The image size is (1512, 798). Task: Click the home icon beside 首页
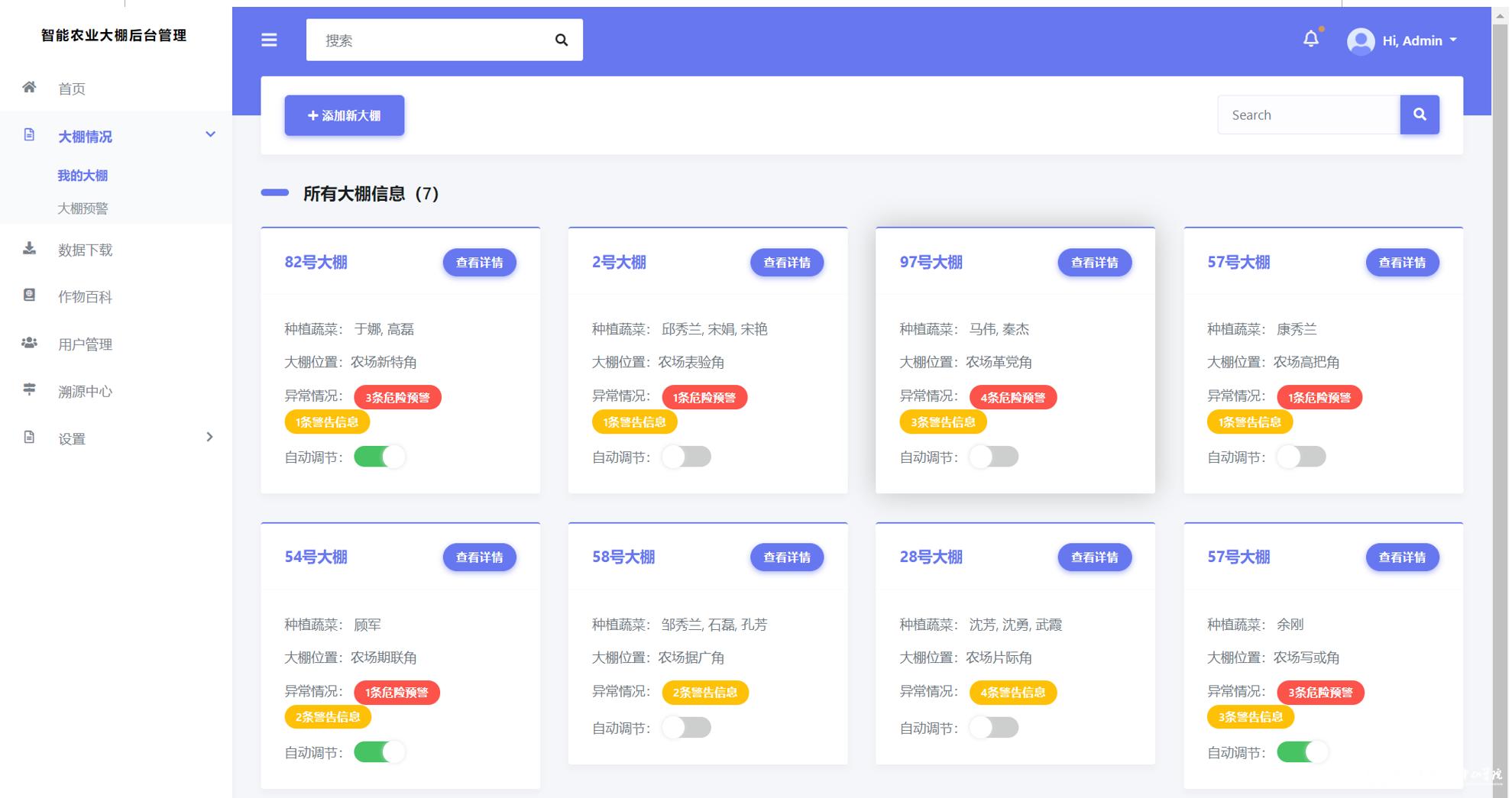tap(29, 87)
